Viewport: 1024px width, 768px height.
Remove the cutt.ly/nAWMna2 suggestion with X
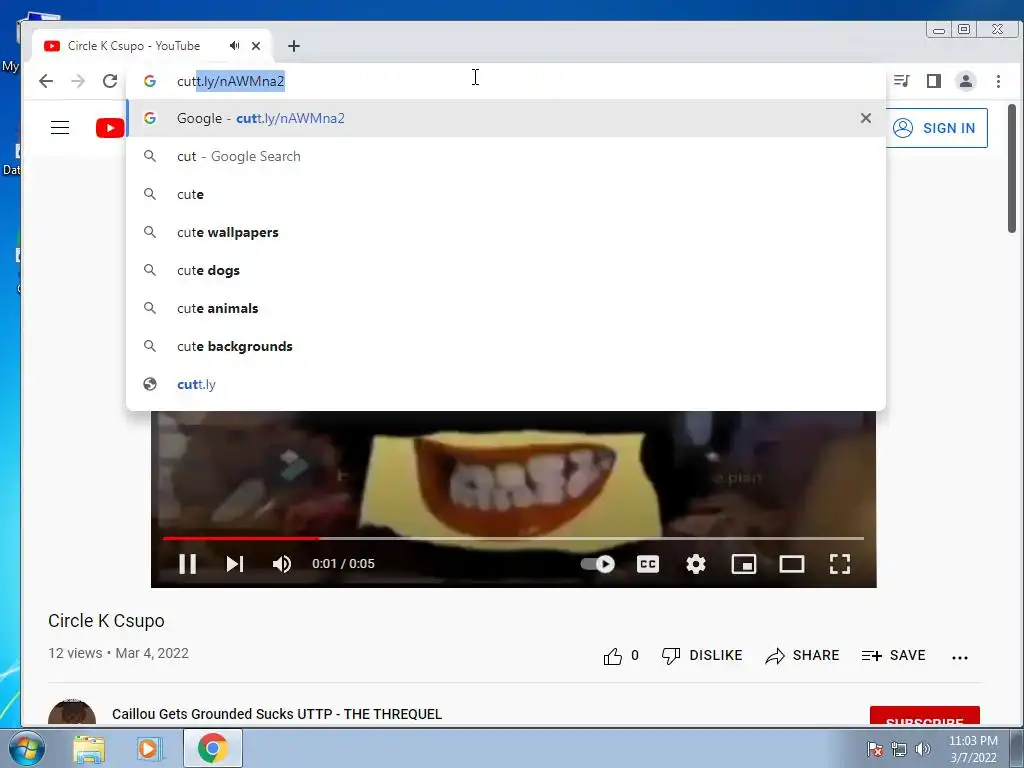click(865, 118)
